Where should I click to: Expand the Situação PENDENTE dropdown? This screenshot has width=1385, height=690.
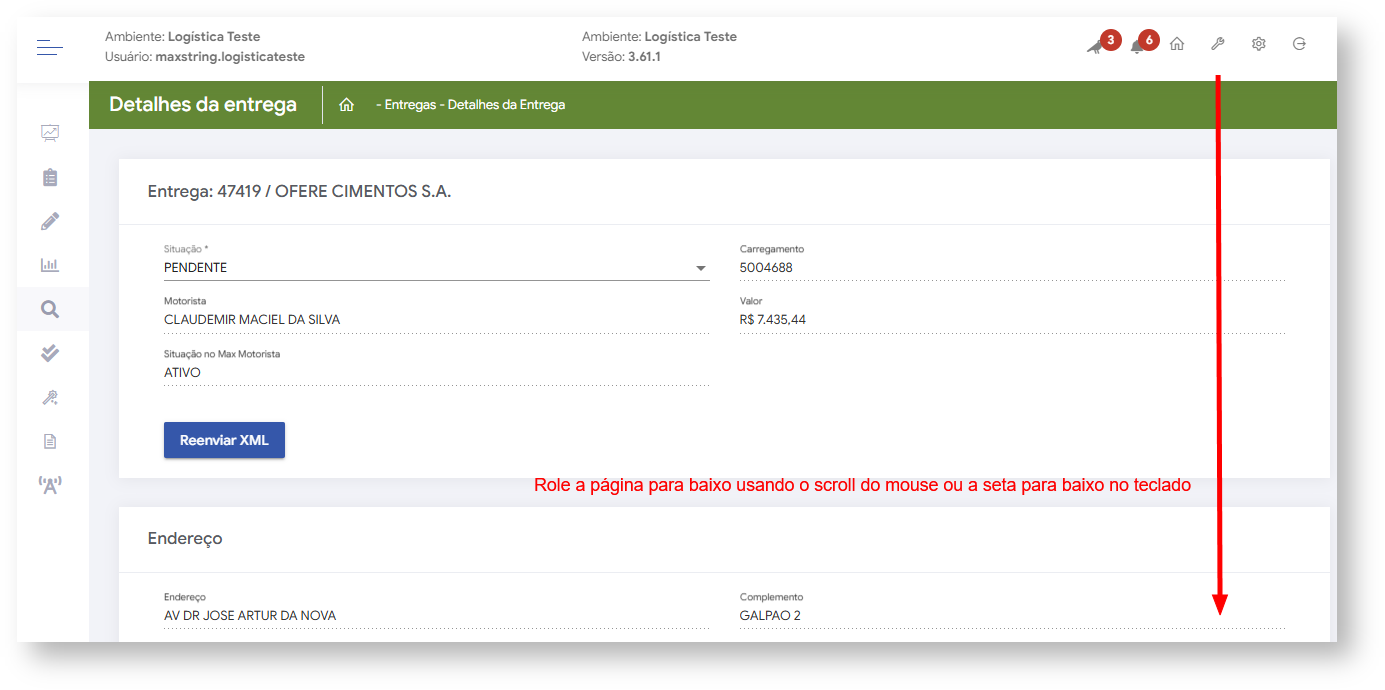click(x=436, y=268)
